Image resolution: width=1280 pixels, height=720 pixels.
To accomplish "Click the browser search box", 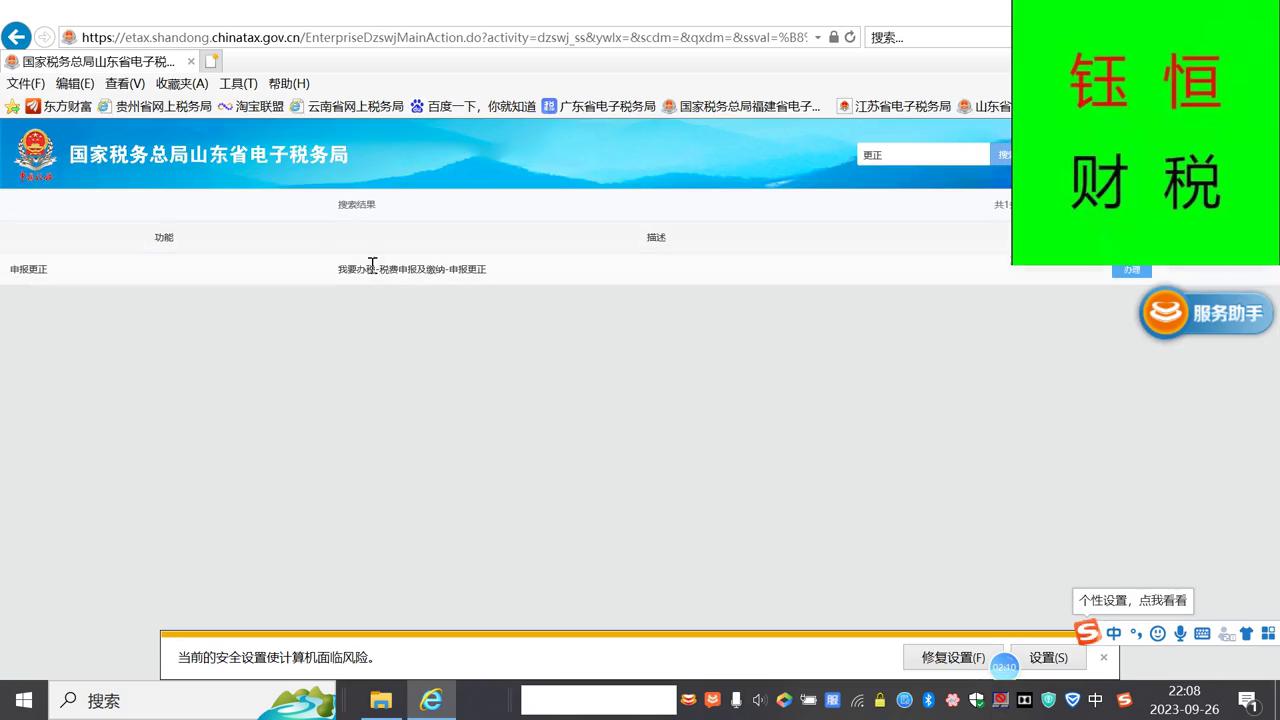I will click(x=938, y=37).
